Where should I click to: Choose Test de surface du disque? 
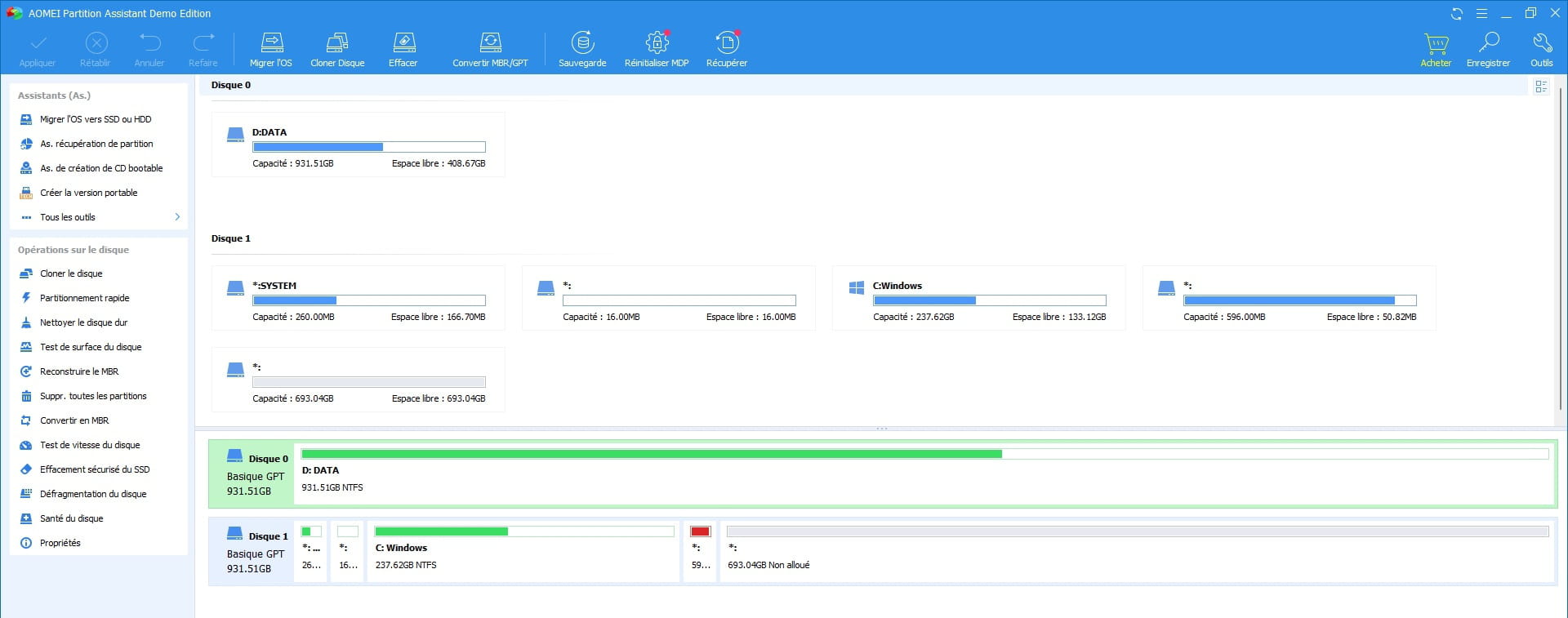[91, 347]
